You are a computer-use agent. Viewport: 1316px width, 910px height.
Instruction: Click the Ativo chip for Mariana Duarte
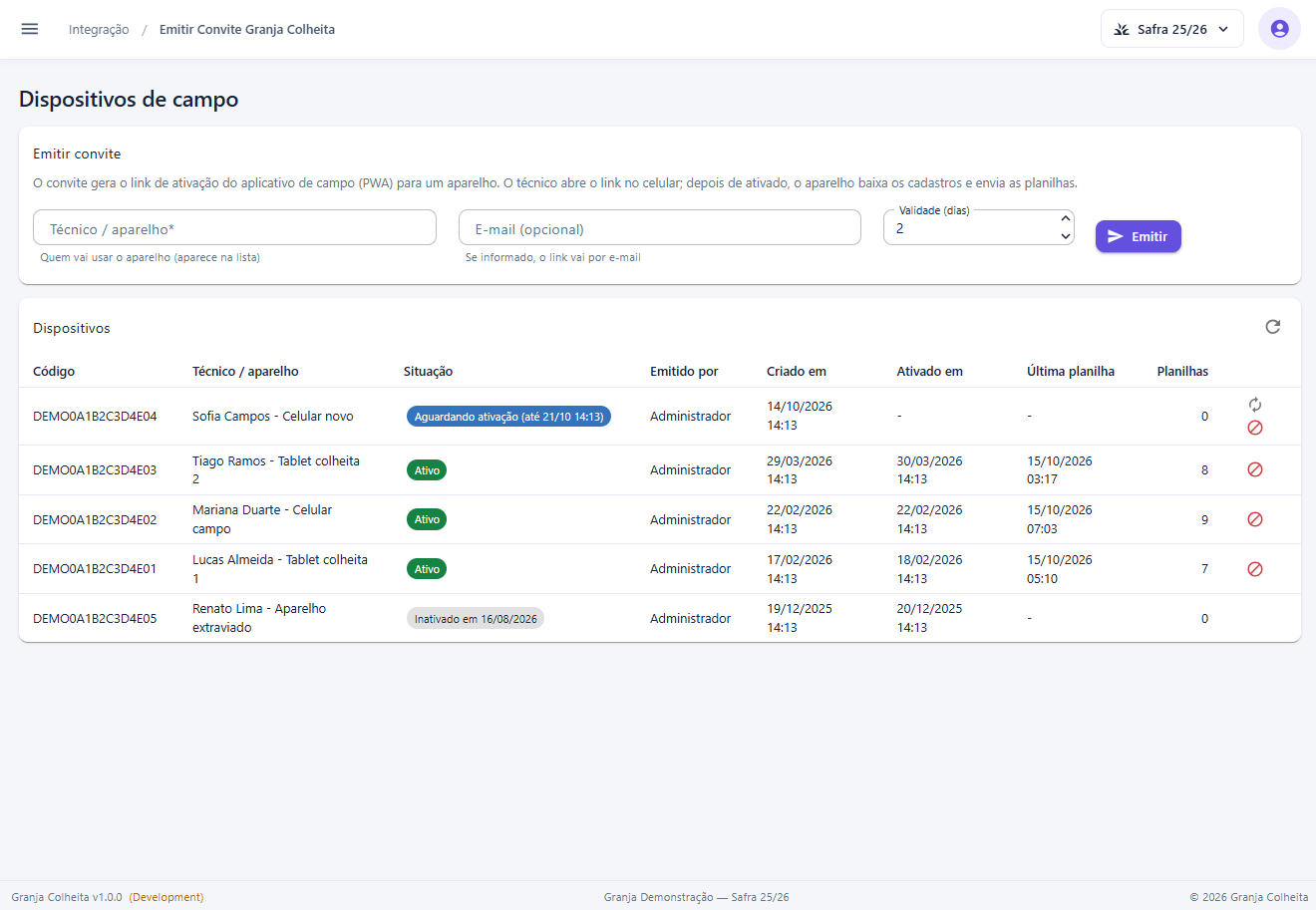[427, 519]
